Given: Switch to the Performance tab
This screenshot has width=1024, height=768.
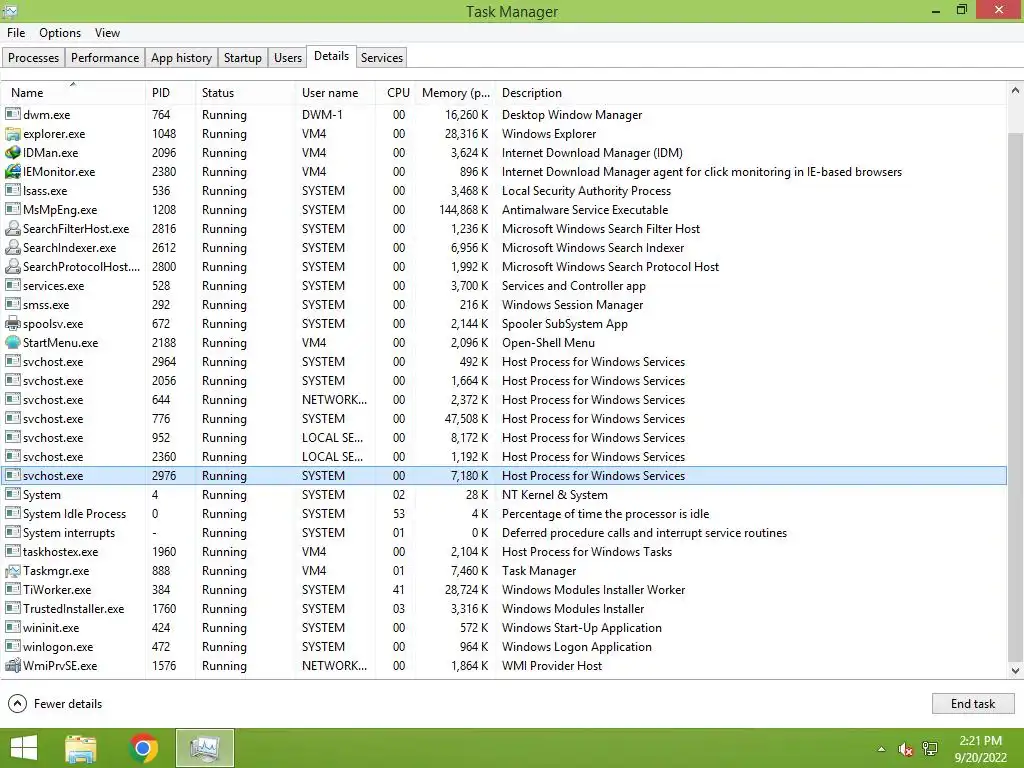Looking at the screenshot, I should (x=104, y=57).
